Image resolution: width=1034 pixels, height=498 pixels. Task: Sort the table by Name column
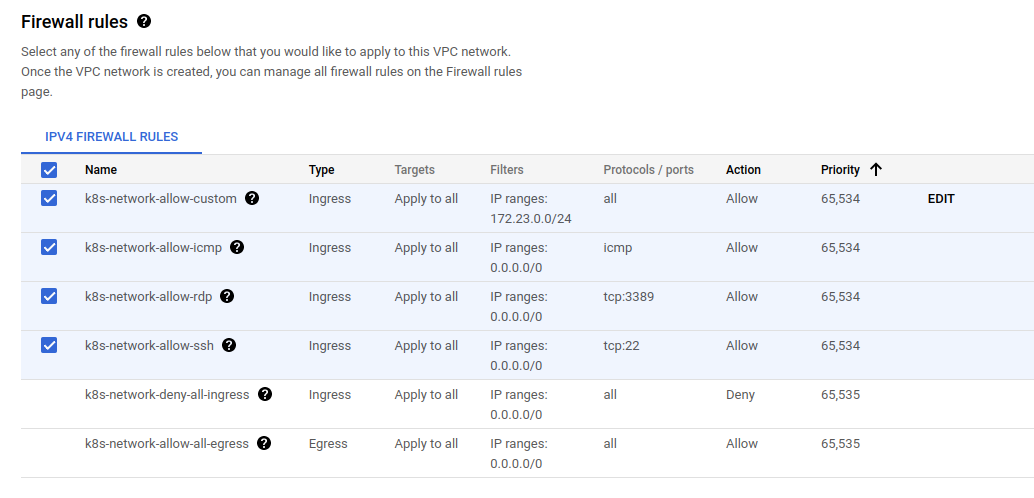(x=101, y=170)
